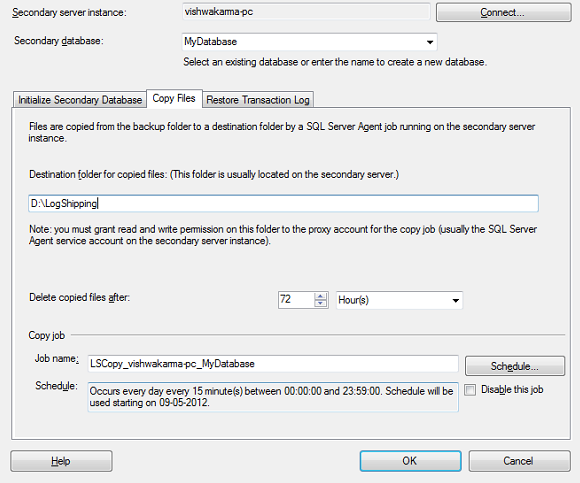This screenshot has height=483, width=580.
Task: Select the Copy Files tab
Action: tap(174, 98)
